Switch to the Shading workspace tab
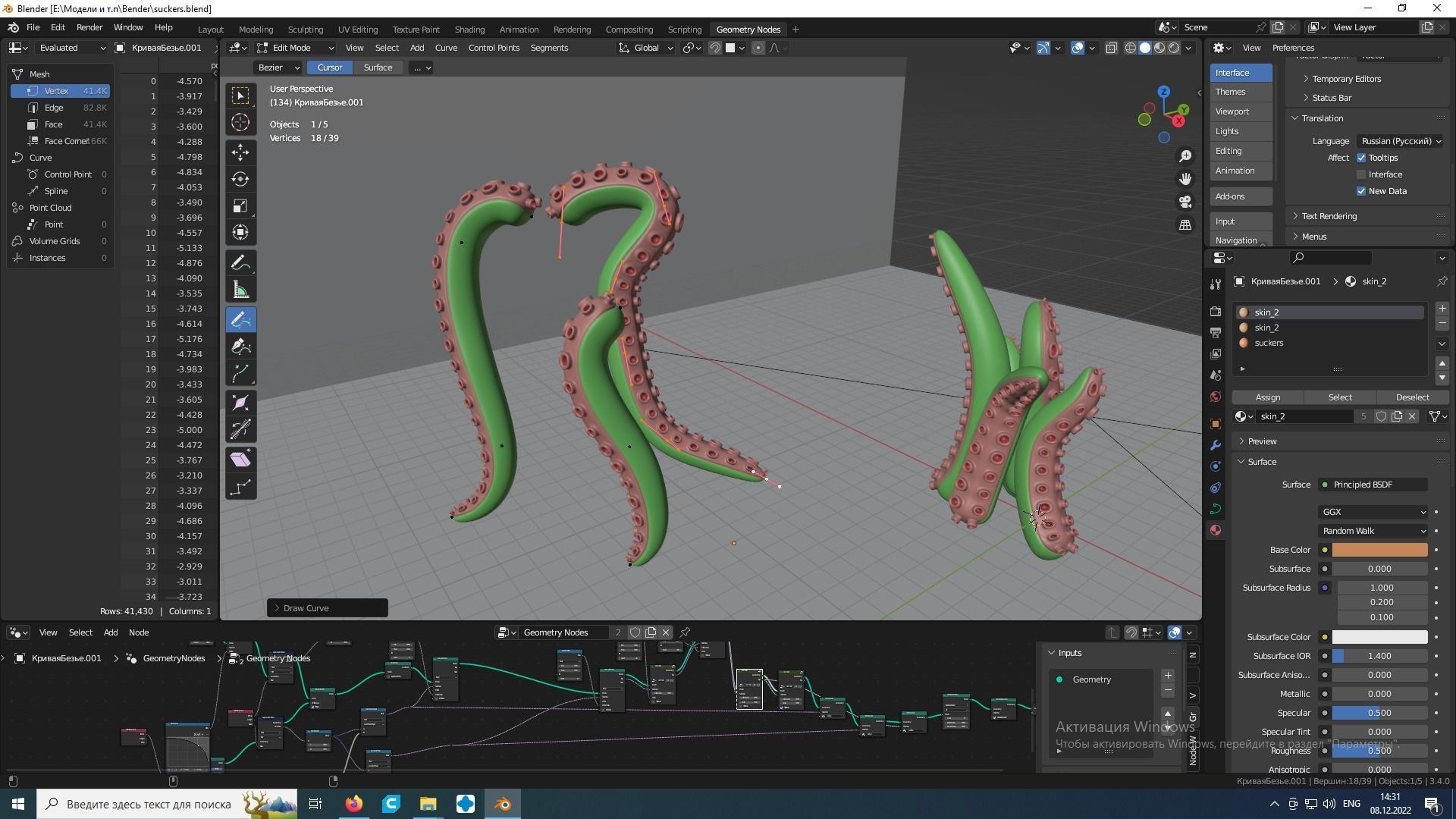The height and width of the screenshot is (819, 1456). (x=469, y=30)
